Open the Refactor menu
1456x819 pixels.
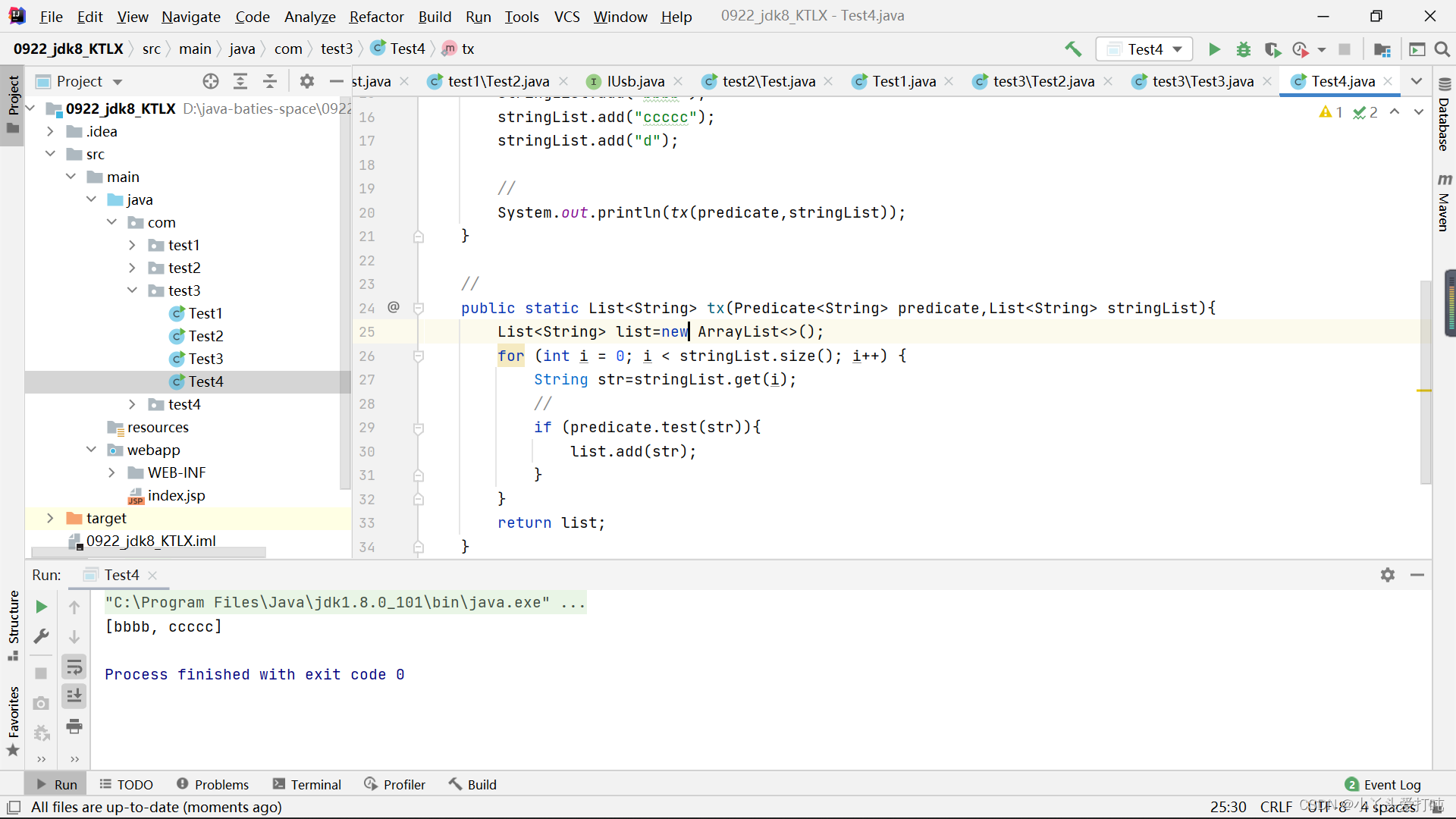pyautogui.click(x=376, y=16)
